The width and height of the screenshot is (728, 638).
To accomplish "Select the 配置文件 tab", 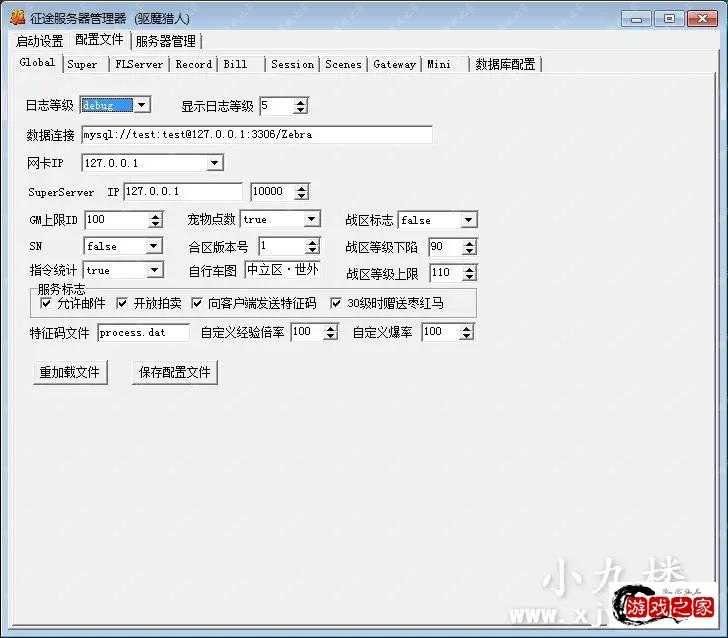I will pos(99,40).
